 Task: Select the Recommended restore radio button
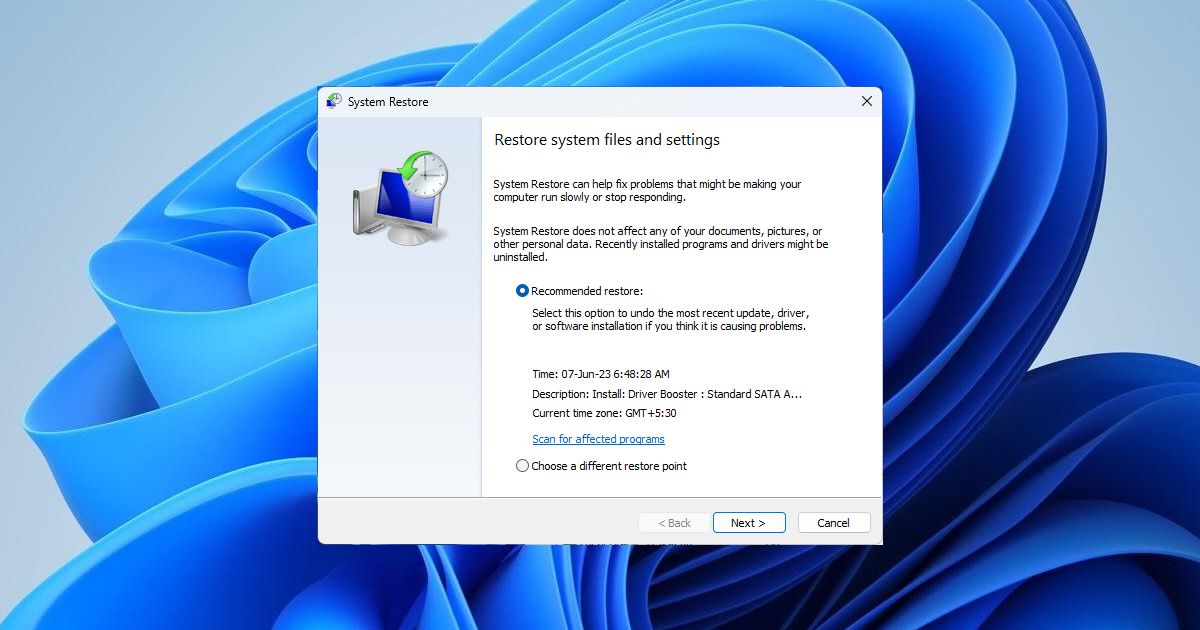[522, 291]
